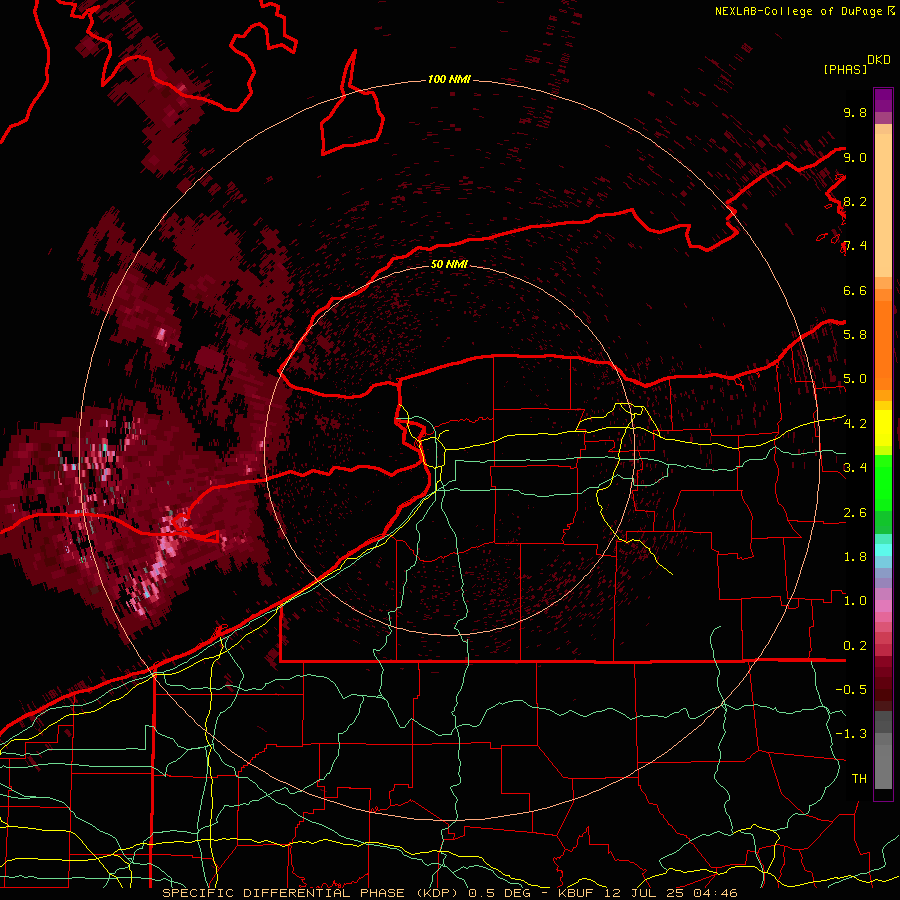Pick the pale peach band of the color scale
The image size is (900, 900).
tap(883, 207)
